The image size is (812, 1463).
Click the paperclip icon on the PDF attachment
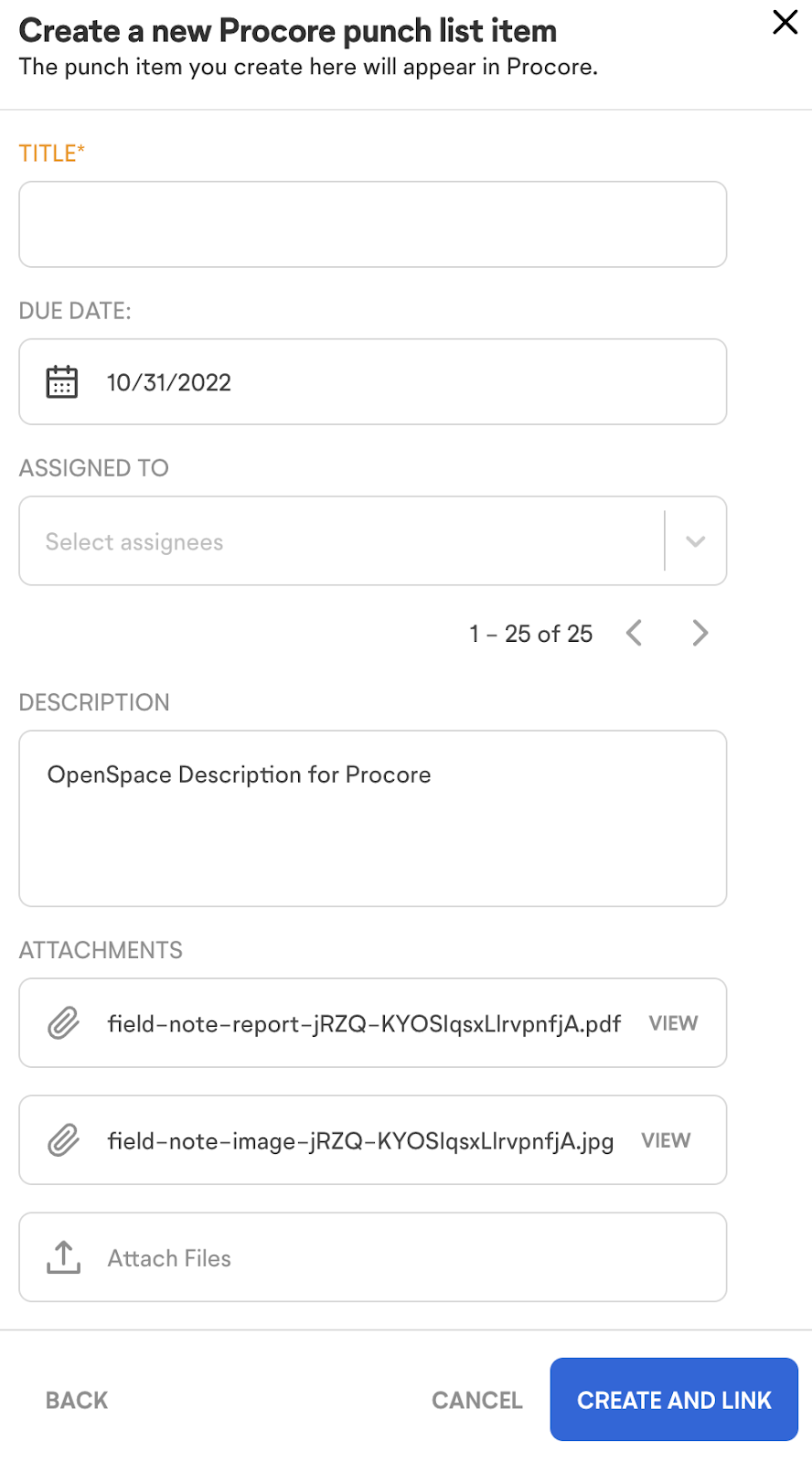click(x=61, y=1023)
